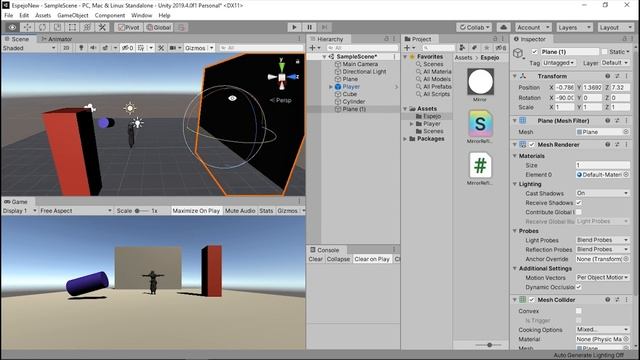640x360 pixels.
Task: Click Project search by label icon
Action: click(474, 48)
